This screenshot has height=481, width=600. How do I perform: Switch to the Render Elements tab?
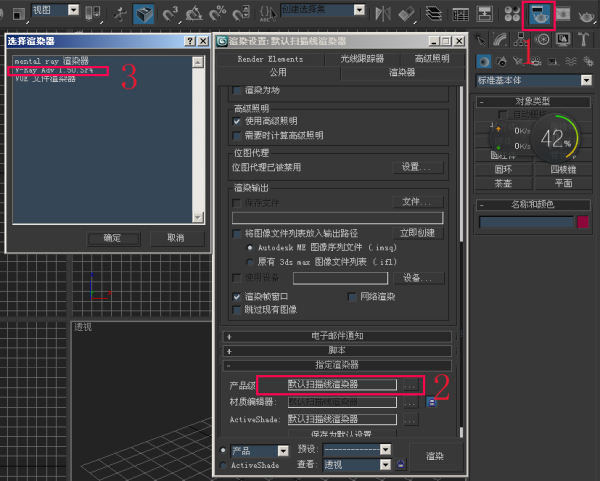(270, 60)
